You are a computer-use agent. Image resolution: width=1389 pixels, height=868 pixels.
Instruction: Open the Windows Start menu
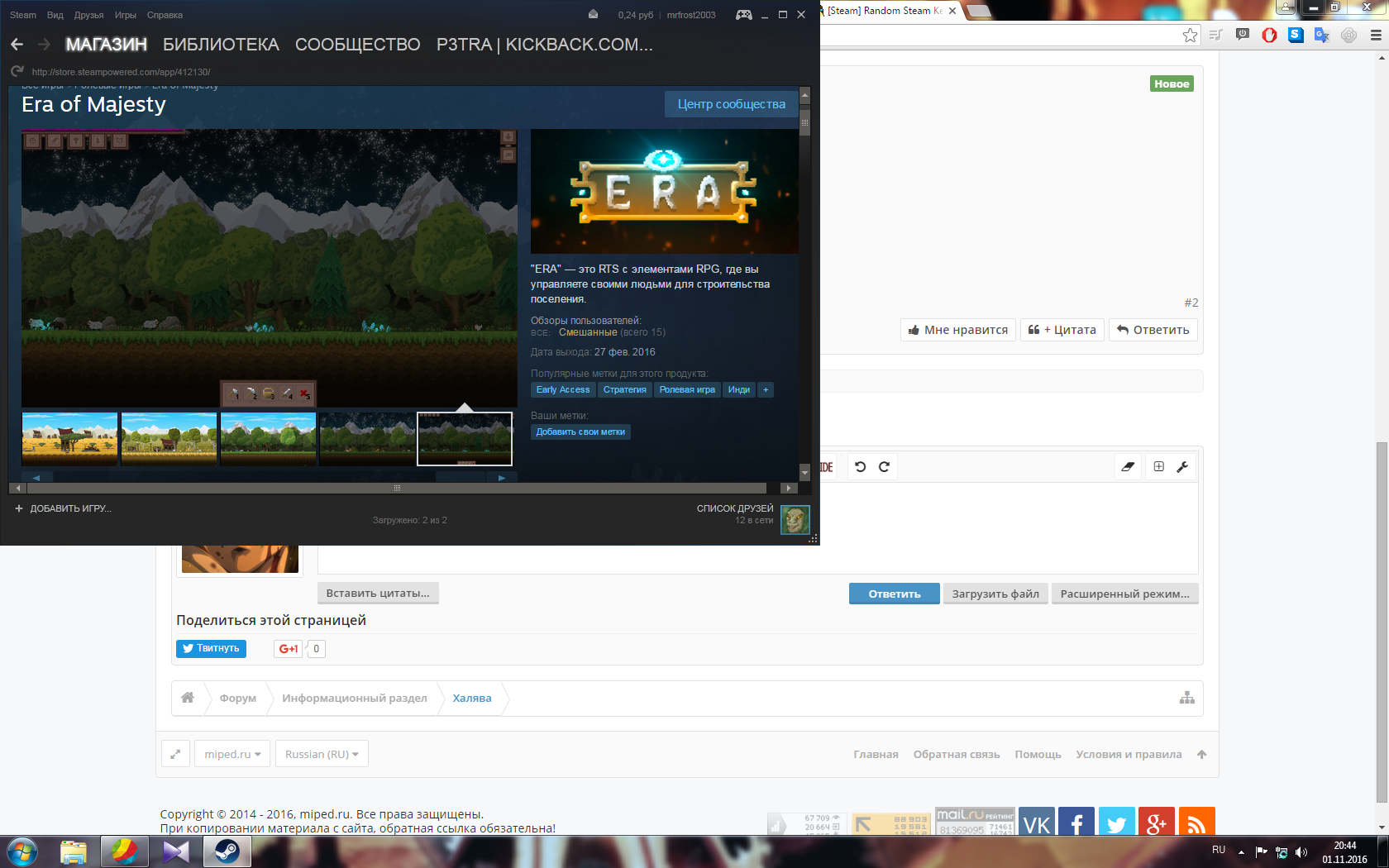21,851
